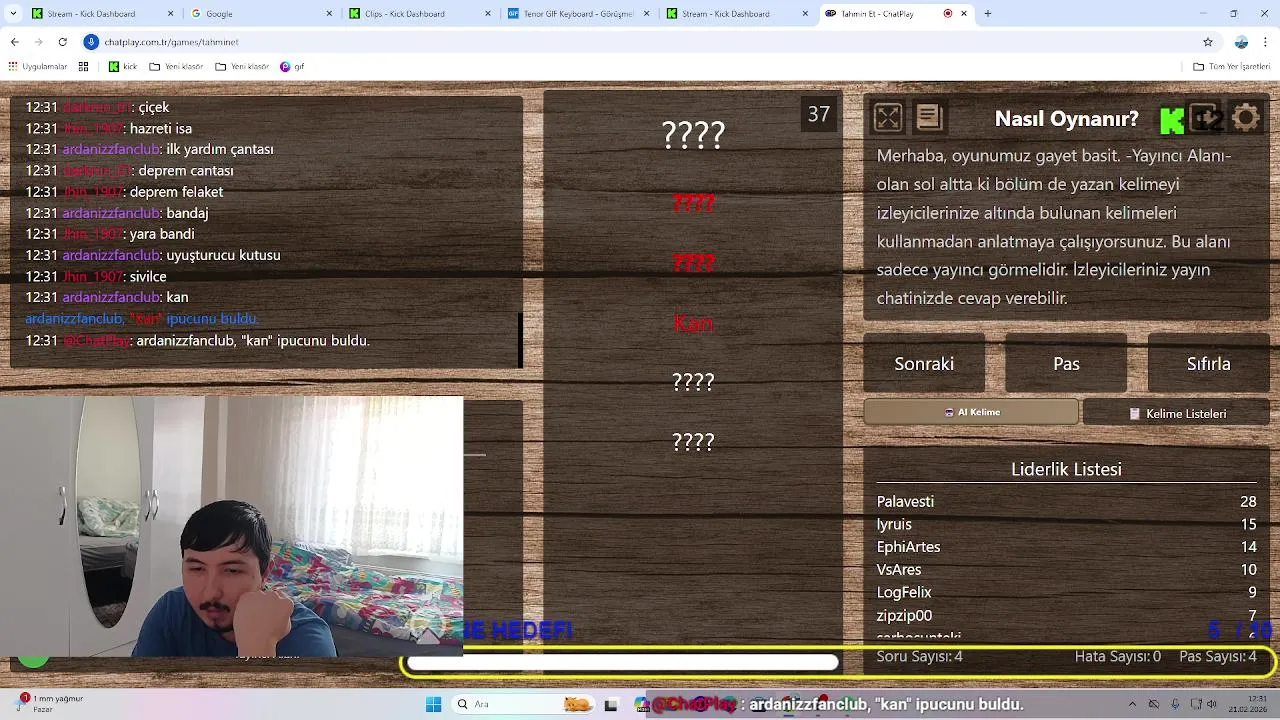Click the Pas button
The height and width of the screenshot is (720, 1280).
1066,364
